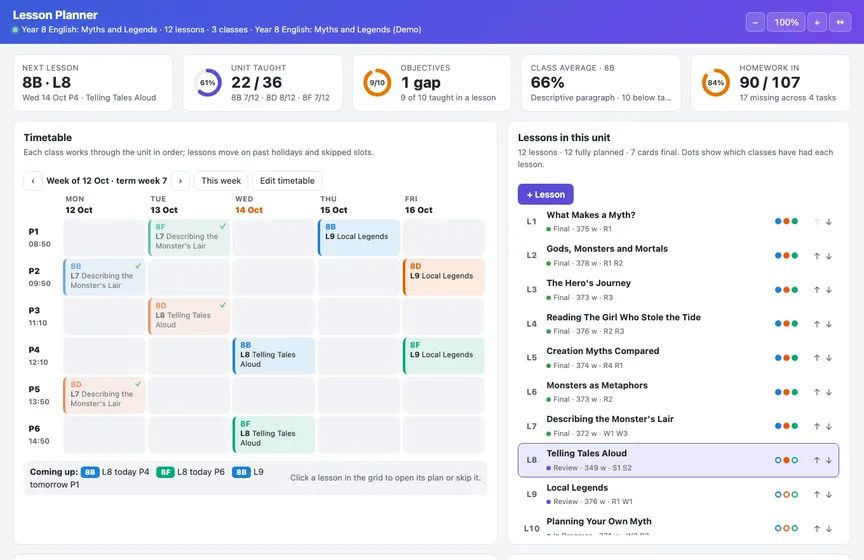Move L10 Planning Your Own Myth up
864x560 pixels.
coord(817,529)
